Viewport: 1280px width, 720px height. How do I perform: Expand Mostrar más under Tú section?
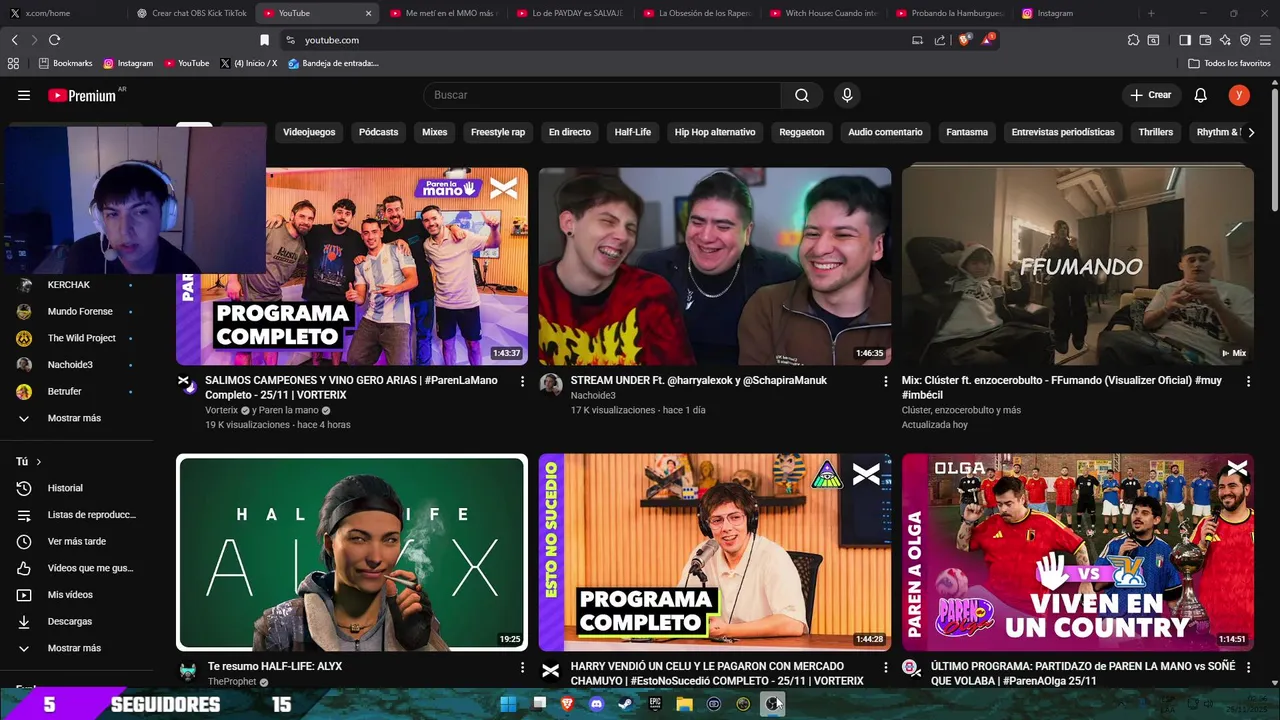click(76, 648)
